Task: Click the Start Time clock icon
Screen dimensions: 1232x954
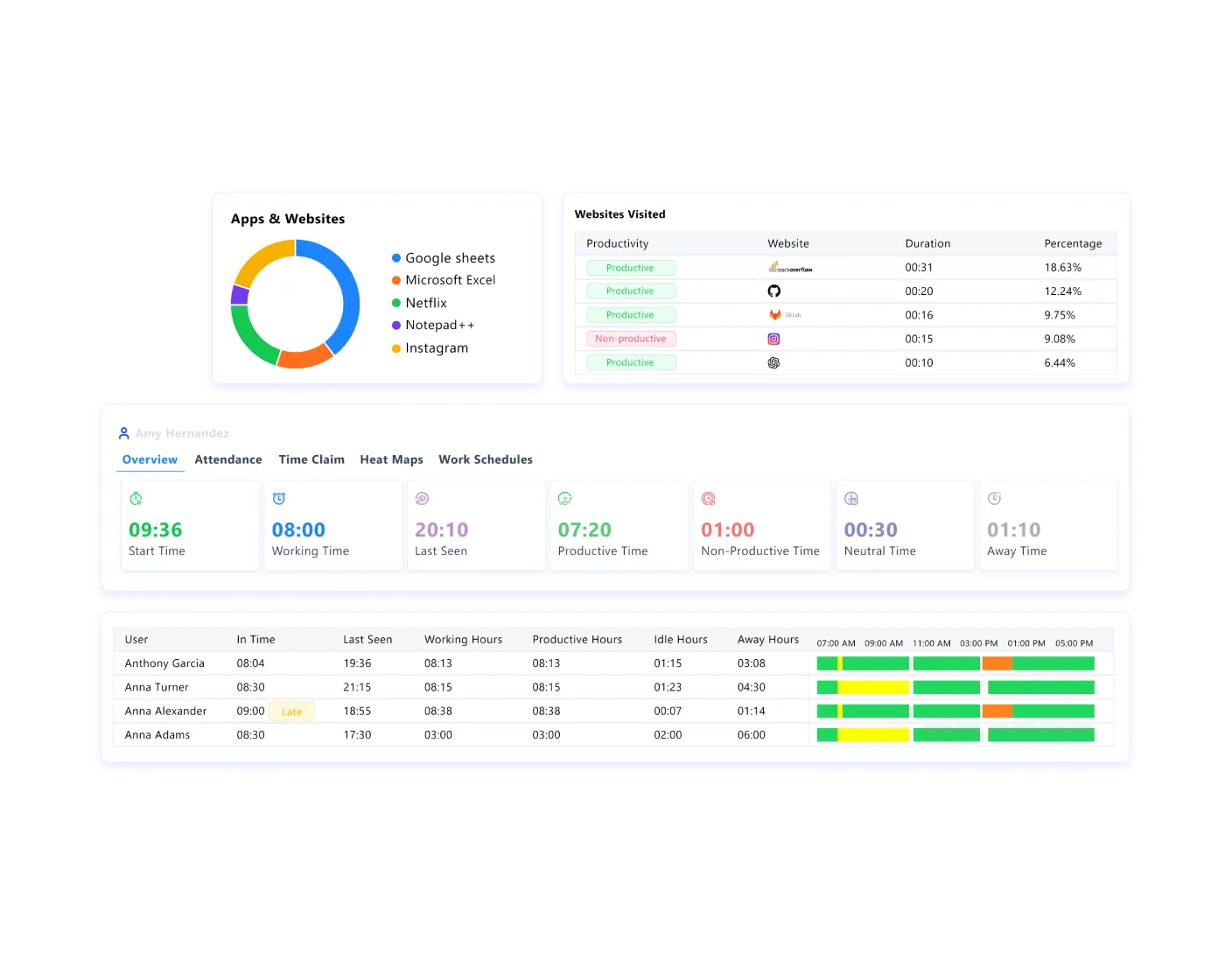Action: (x=136, y=499)
